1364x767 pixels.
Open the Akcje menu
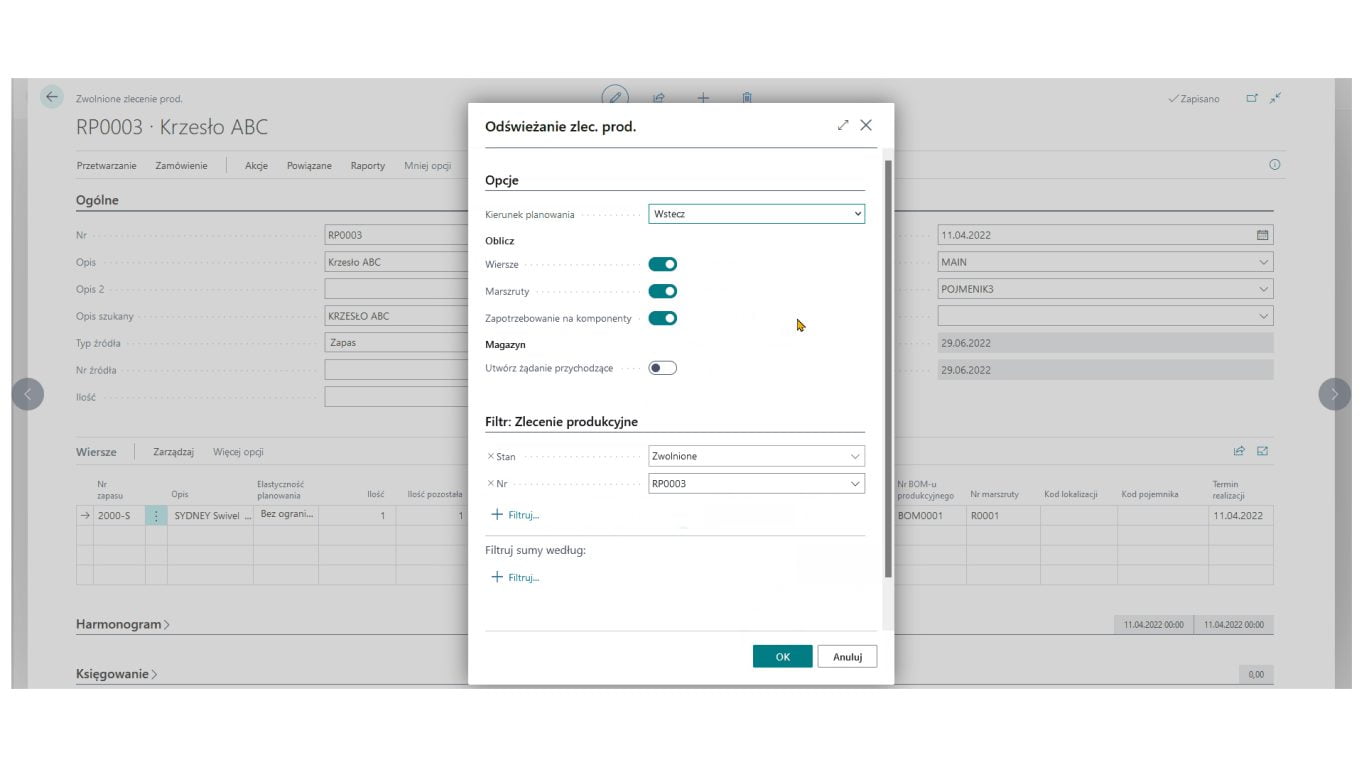tap(256, 166)
